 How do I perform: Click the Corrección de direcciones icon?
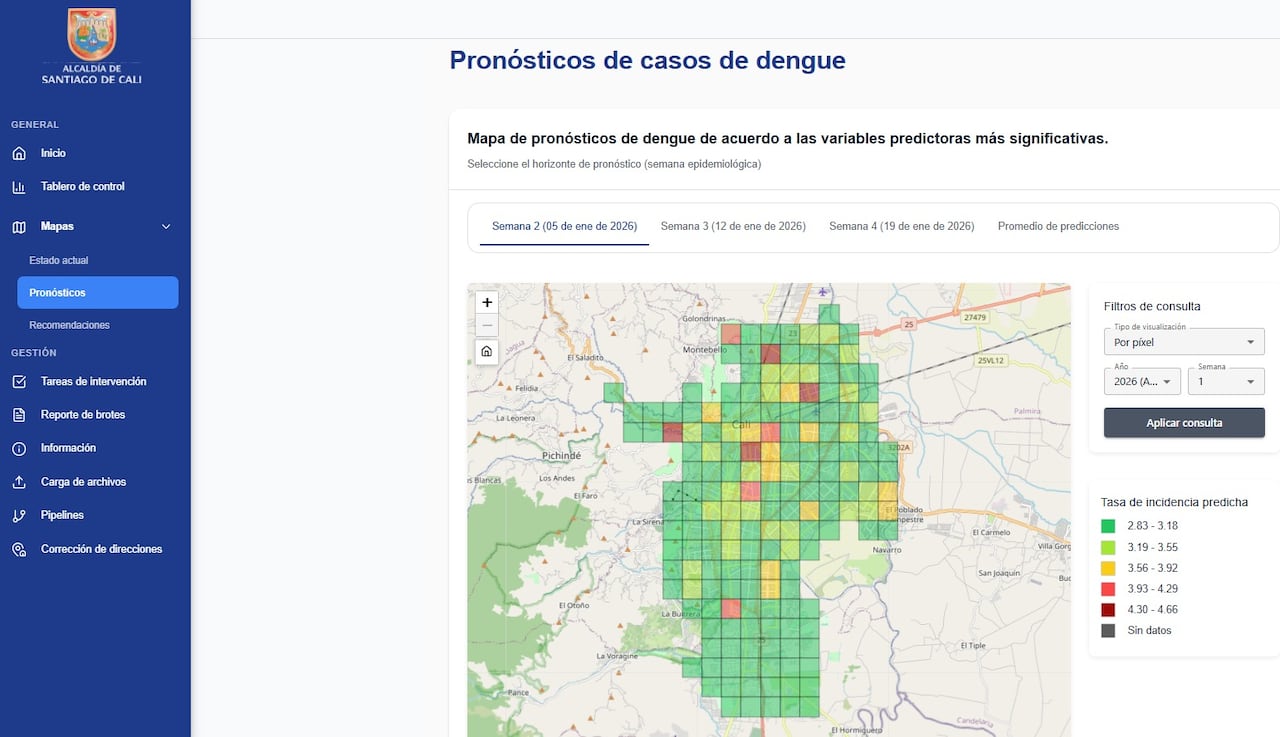(x=19, y=550)
